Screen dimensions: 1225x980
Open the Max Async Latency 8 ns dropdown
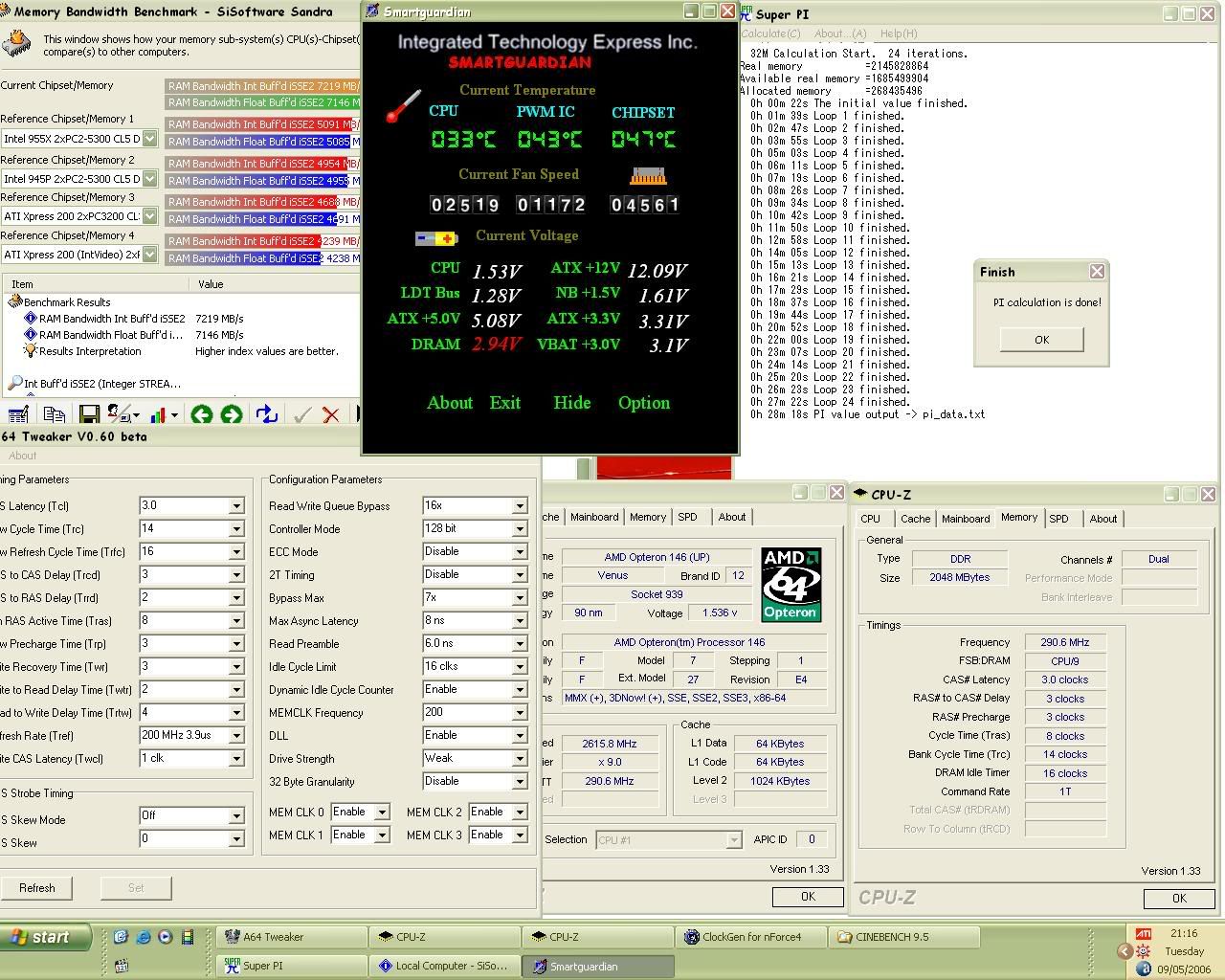click(x=520, y=620)
